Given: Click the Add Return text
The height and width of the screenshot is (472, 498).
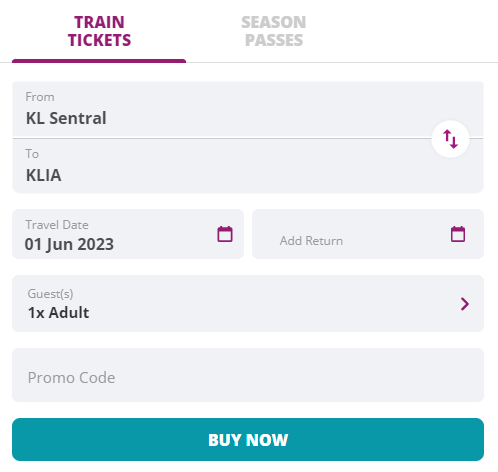Looking at the screenshot, I should [x=311, y=241].
